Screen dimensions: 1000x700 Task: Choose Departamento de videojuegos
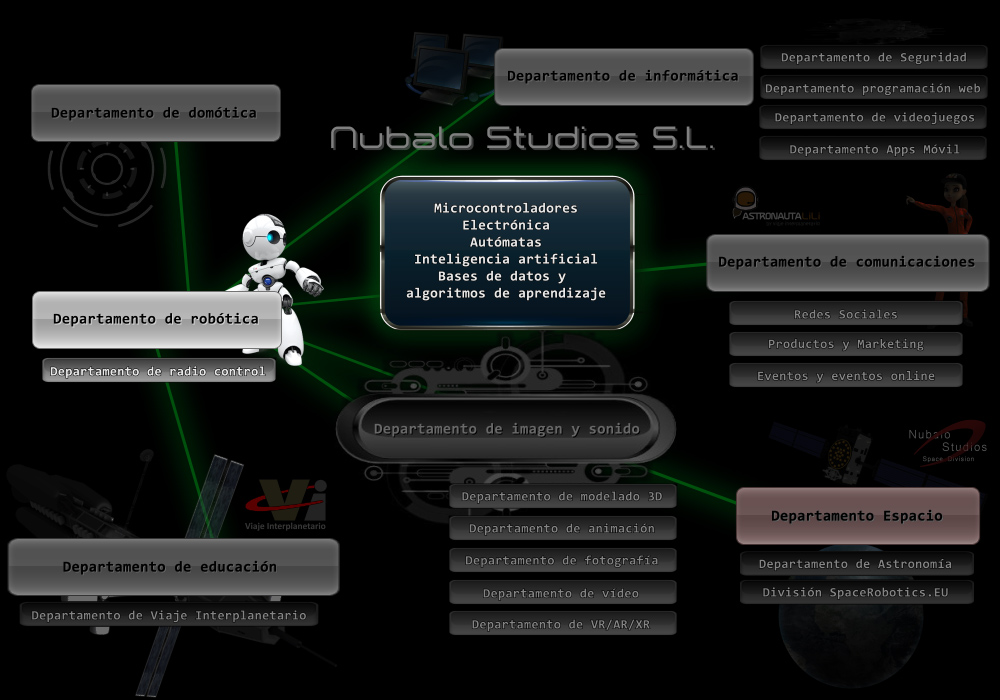(x=874, y=117)
